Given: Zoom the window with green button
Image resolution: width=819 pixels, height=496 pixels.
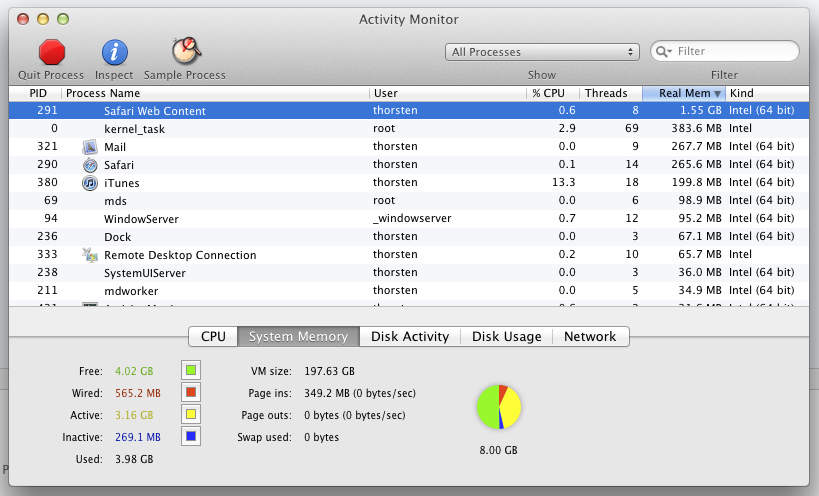Looking at the screenshot, I should 63,19.
